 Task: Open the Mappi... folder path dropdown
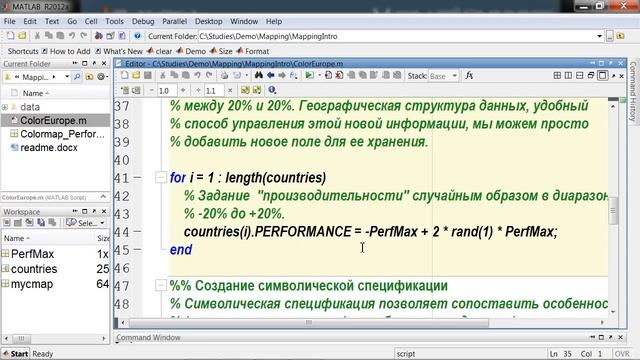[x=67, y=77]
